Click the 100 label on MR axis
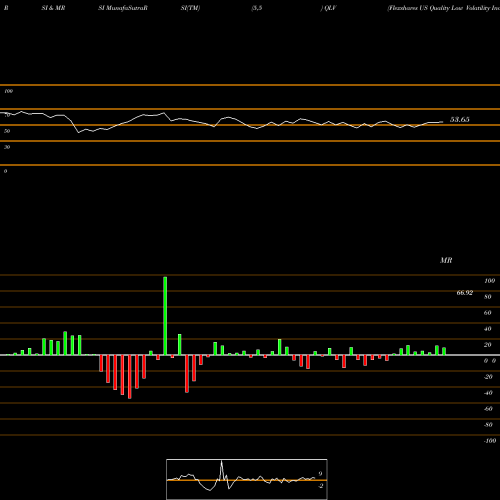This screenshot has height=500, width=500. point(489,281)
